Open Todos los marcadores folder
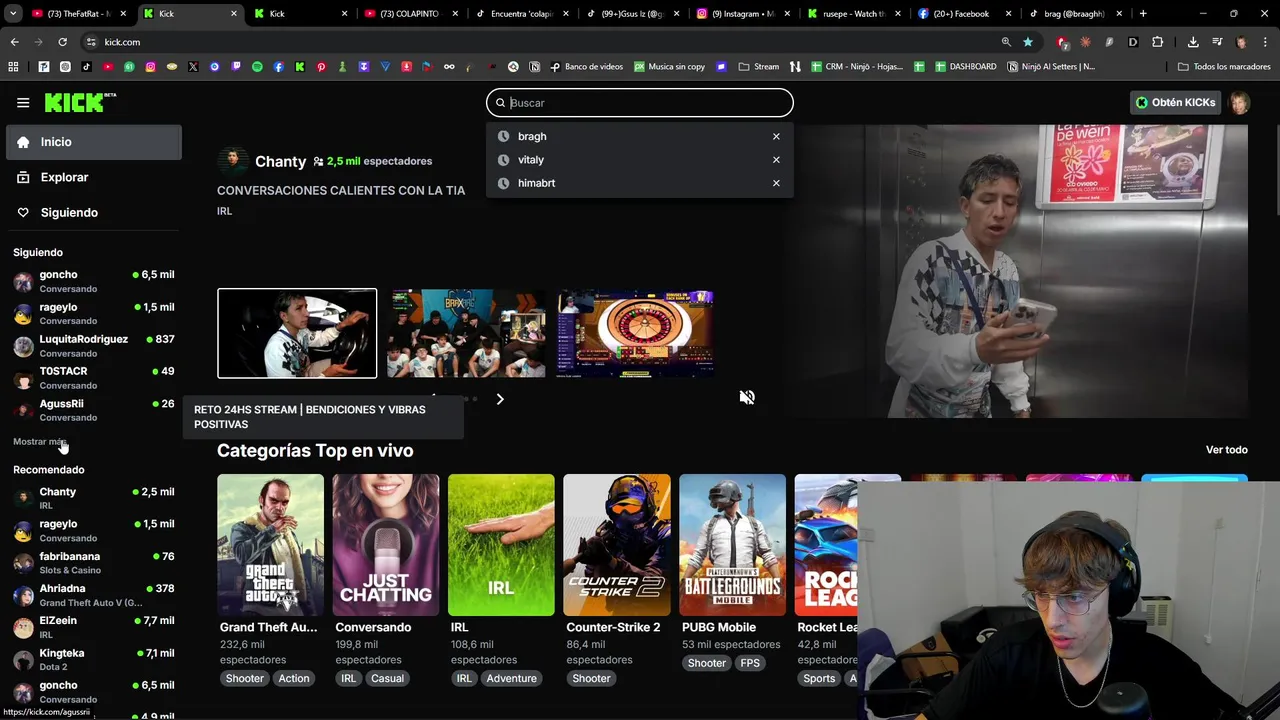Viewport: 1280px width, 720px height. (1224, 67)
